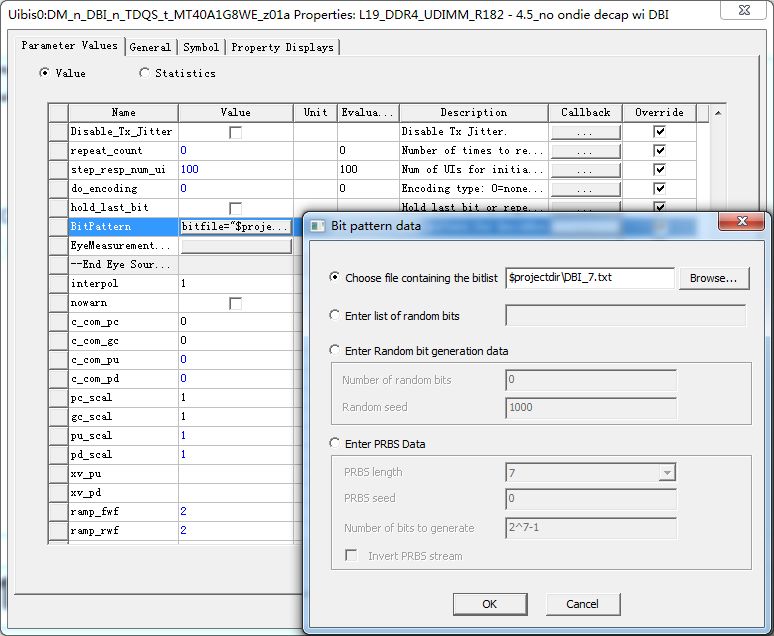Viewport: 774px width, 636px height.
Task: Open the Symbol tab
Action: coord(201,47)
